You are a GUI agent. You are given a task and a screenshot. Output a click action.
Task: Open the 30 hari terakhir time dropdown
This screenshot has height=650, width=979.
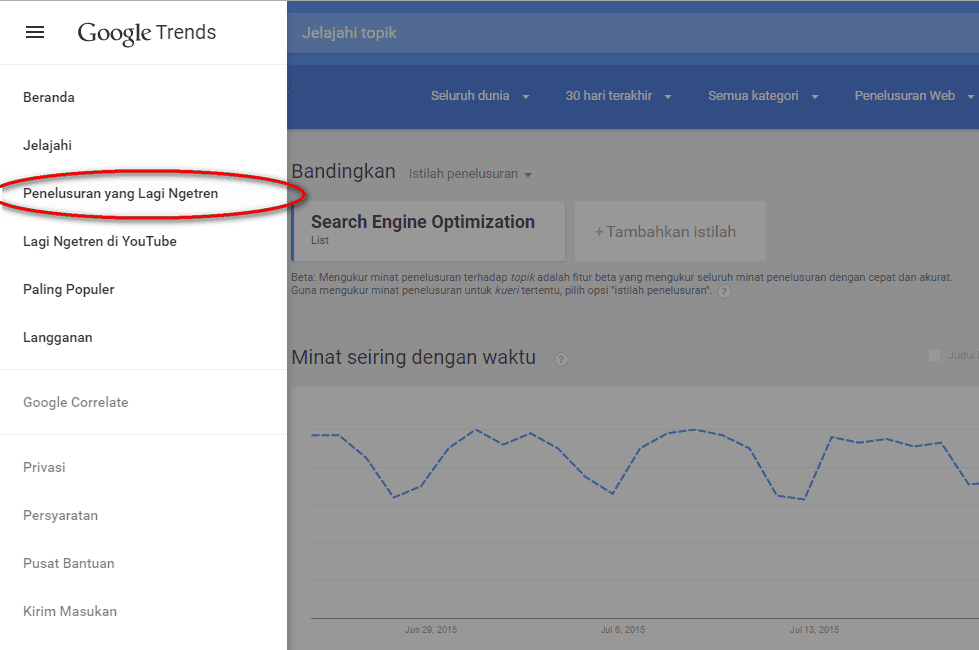618,96
